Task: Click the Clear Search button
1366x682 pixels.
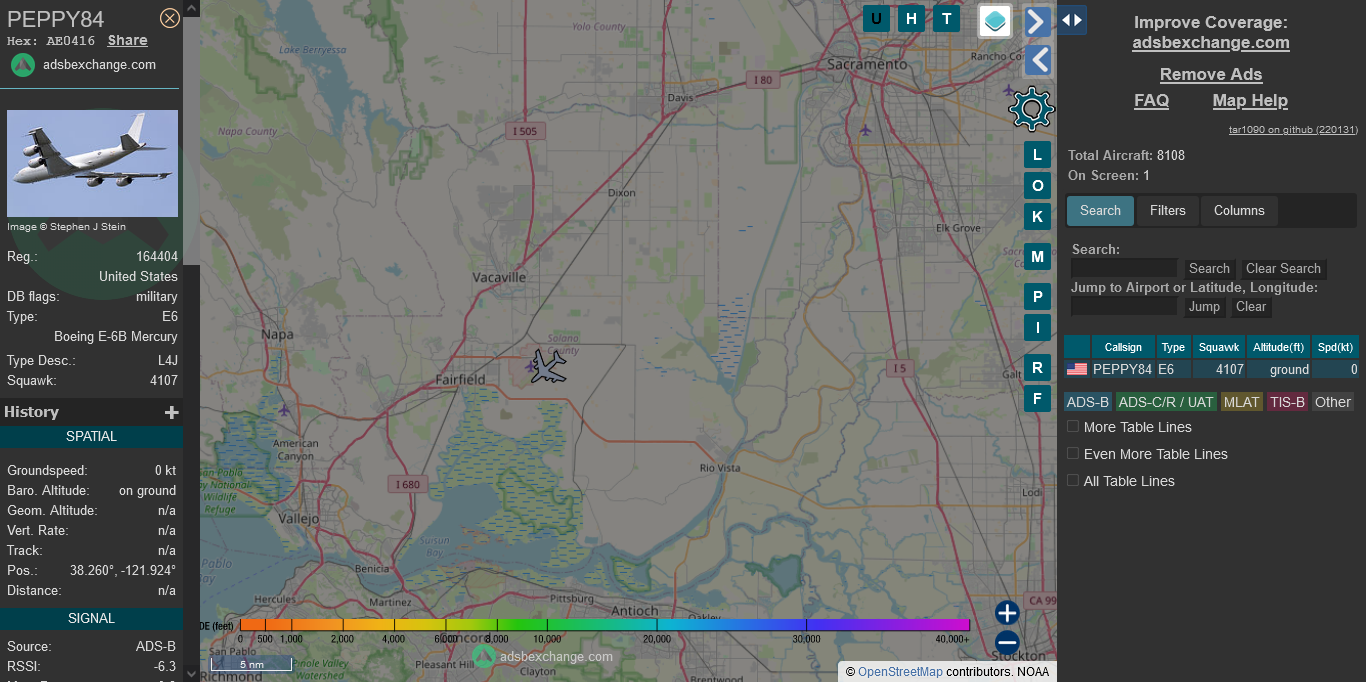Action: click(x=1283, y=269)
